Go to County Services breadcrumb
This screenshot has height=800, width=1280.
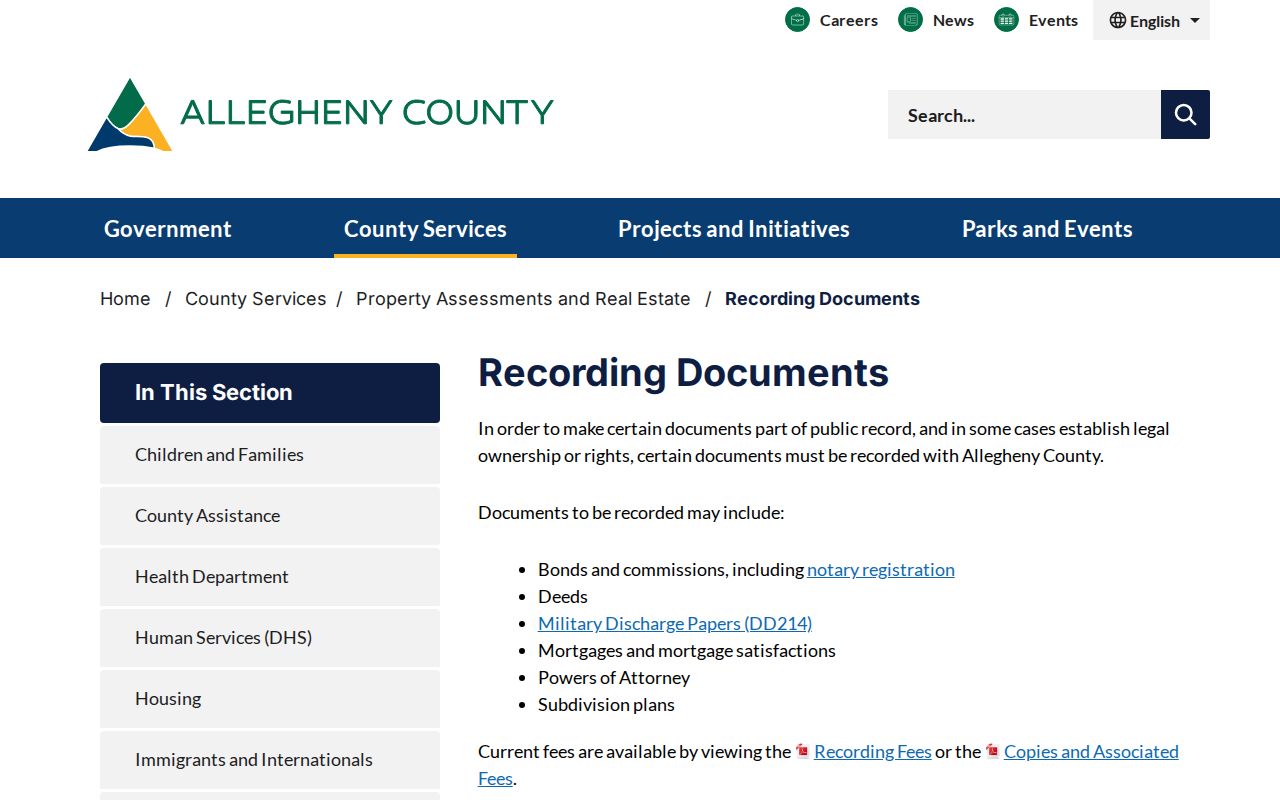256,299
